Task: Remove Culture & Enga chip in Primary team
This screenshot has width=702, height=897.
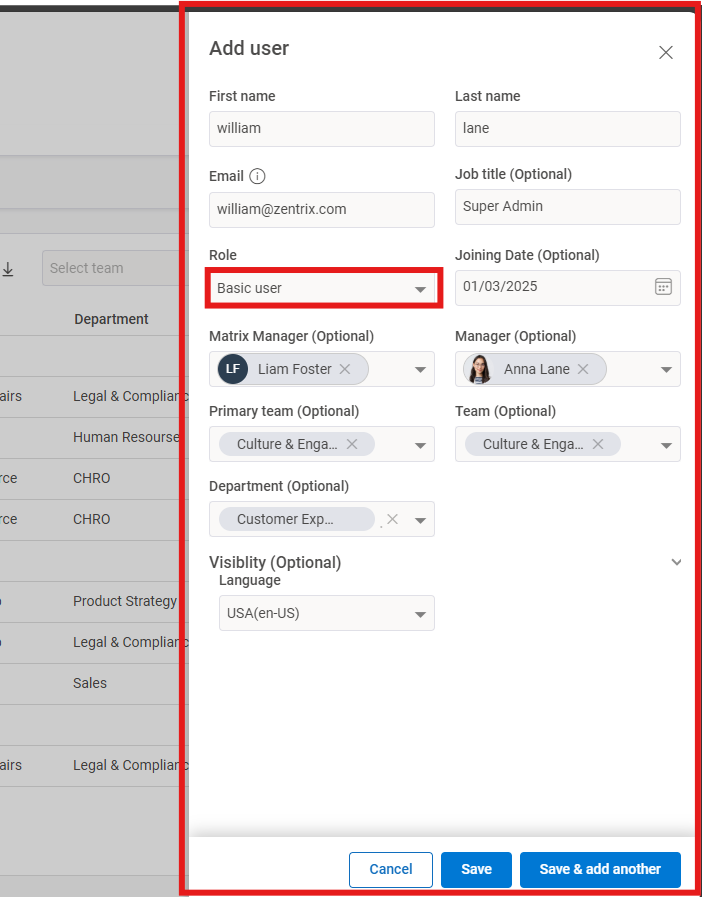Action: [x=352, y=444]
